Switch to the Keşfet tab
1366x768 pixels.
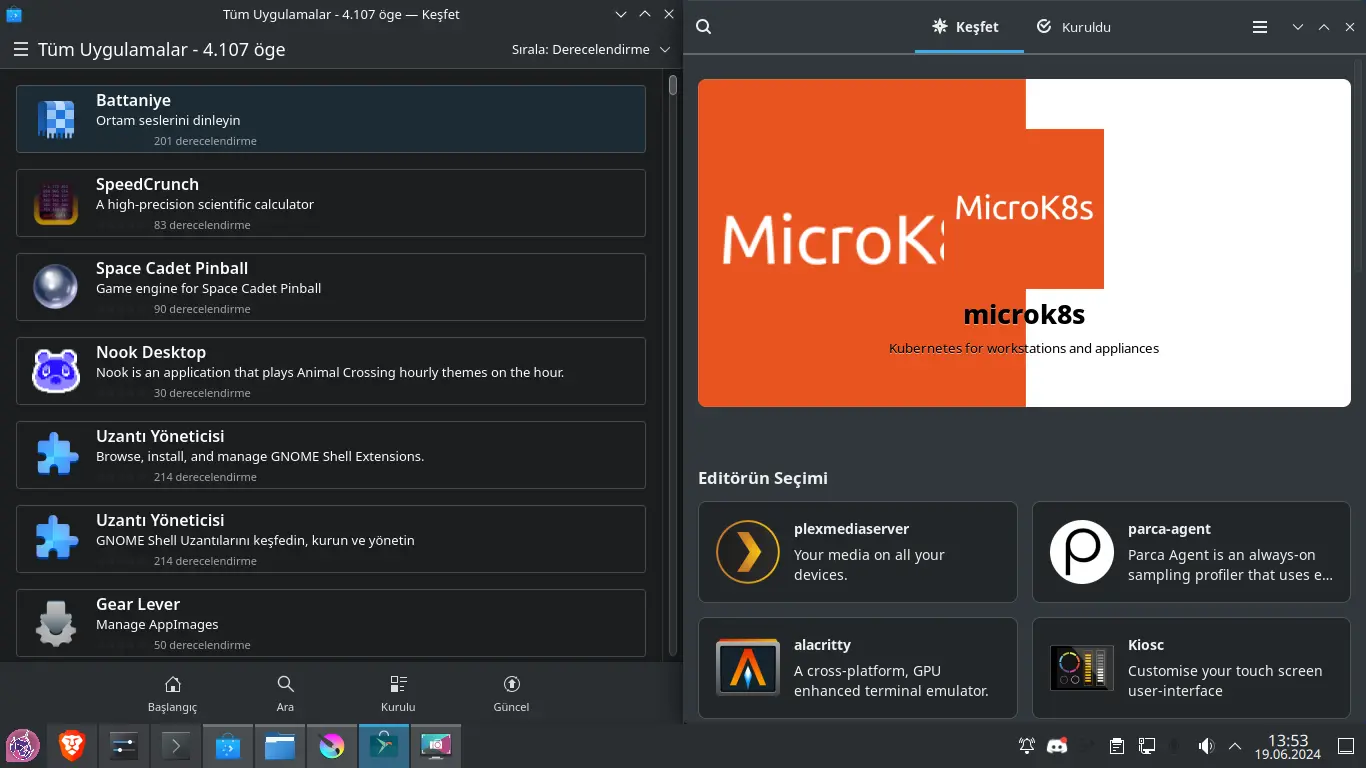click(969, 27)
